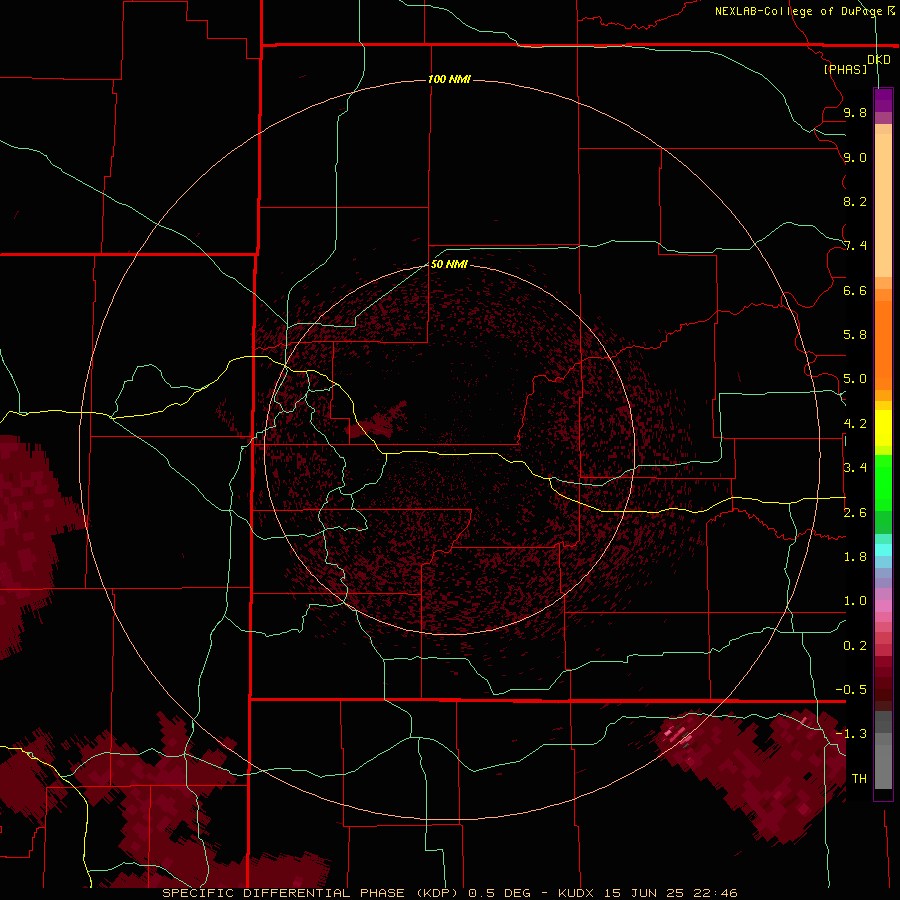Viewport: 900px width, 900px height.
Task: Click the -0.5 scale value
Action: 851,690
